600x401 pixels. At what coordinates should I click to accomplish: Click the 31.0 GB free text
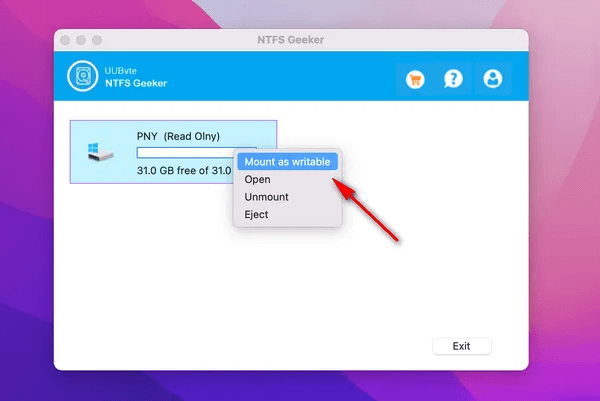click(x=184, y=170)
